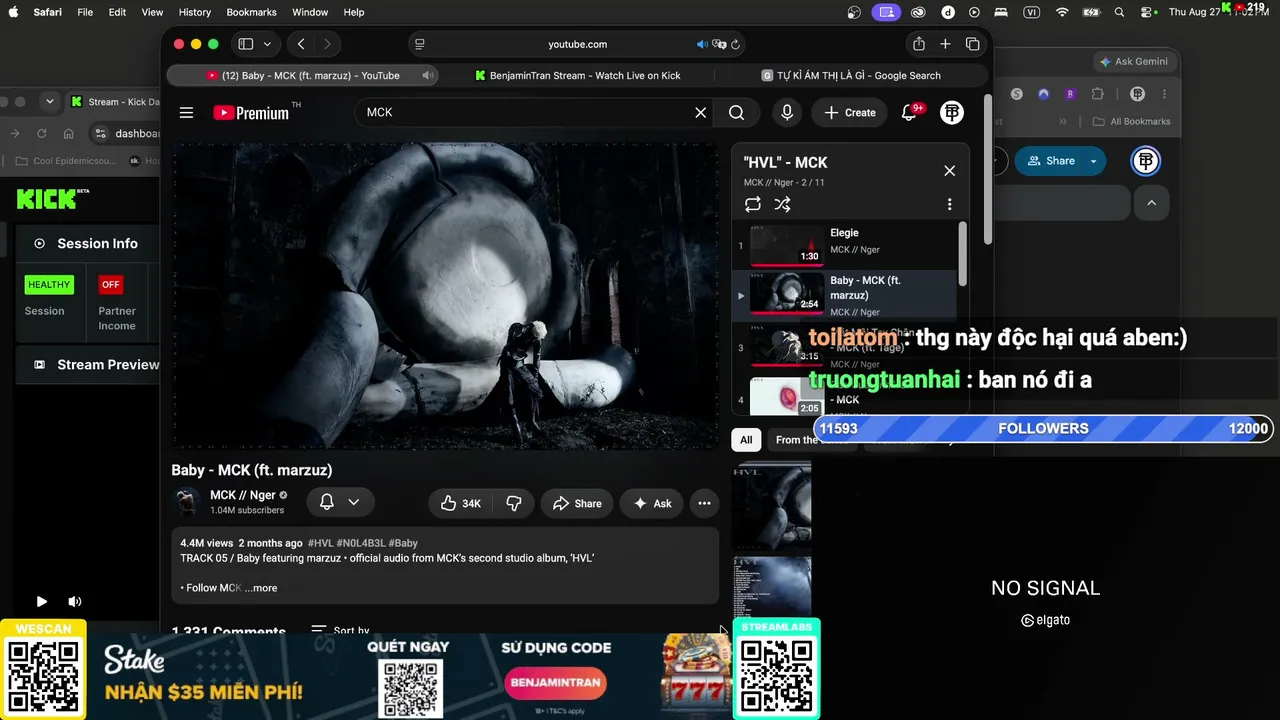The height and width of the screenshot is (720, 1280).
Task: Select the All filter chip
Action: point(746,440)
